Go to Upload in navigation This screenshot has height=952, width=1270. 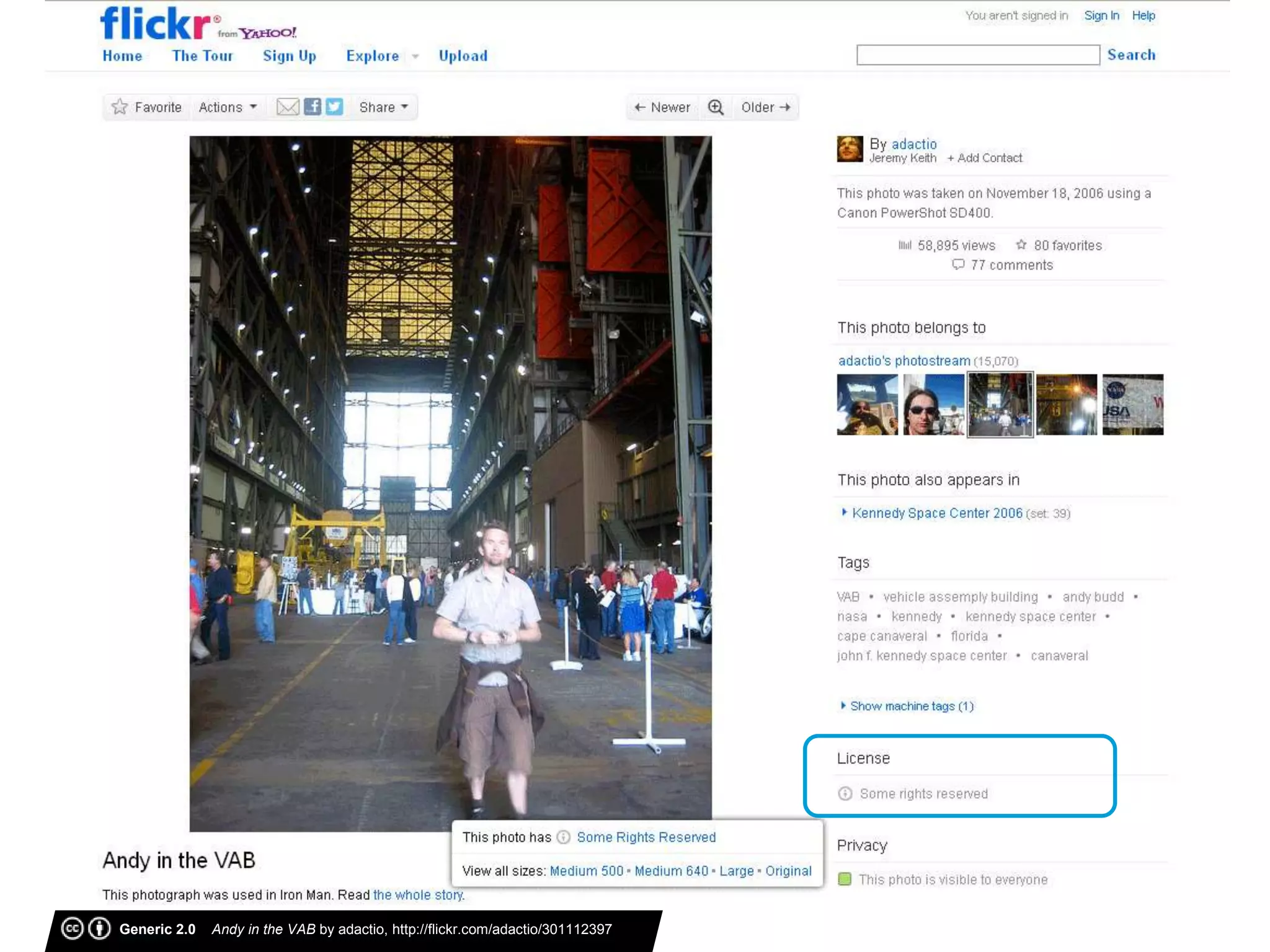(x=463, y=56)
